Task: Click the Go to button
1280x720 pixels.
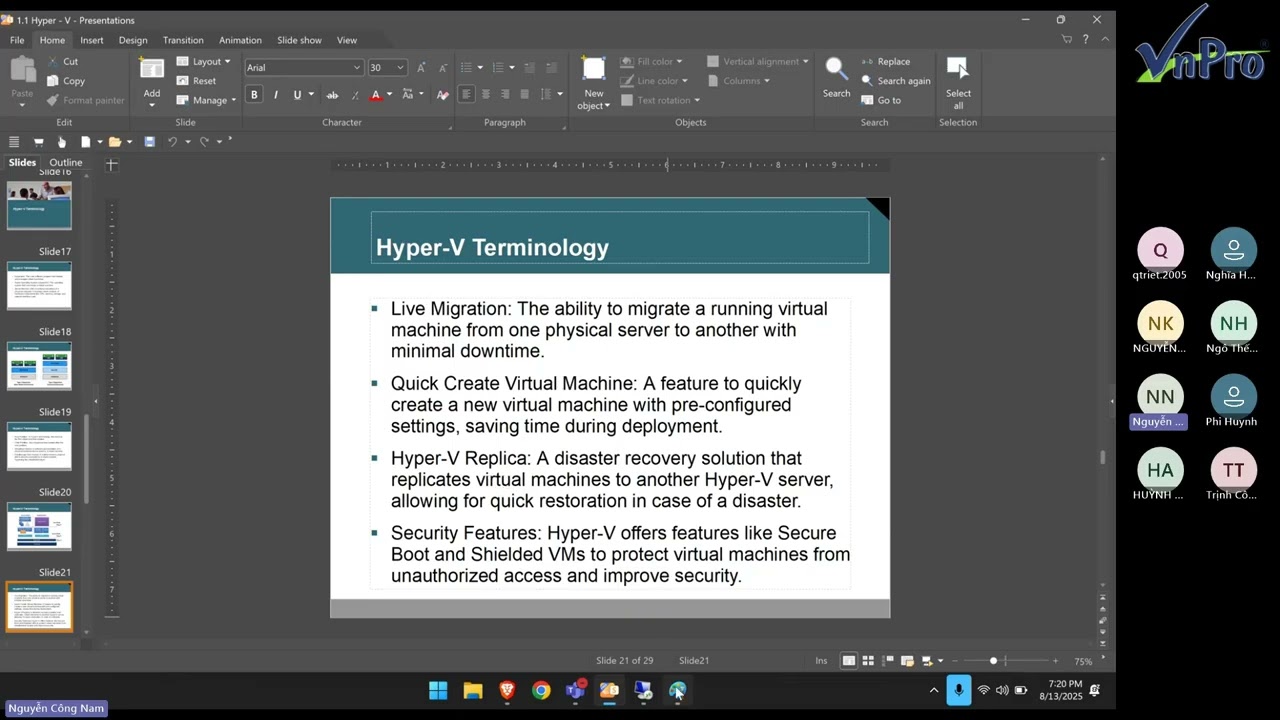Action: [x=881, y=100]
